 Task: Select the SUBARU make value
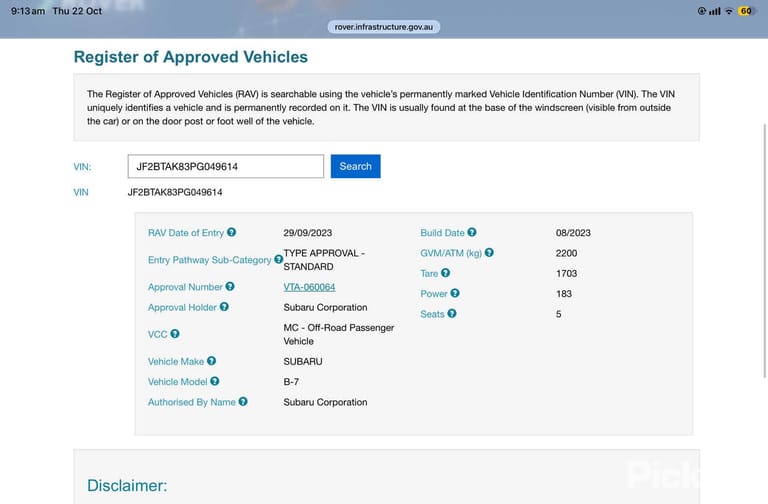[x=303, y=361]
